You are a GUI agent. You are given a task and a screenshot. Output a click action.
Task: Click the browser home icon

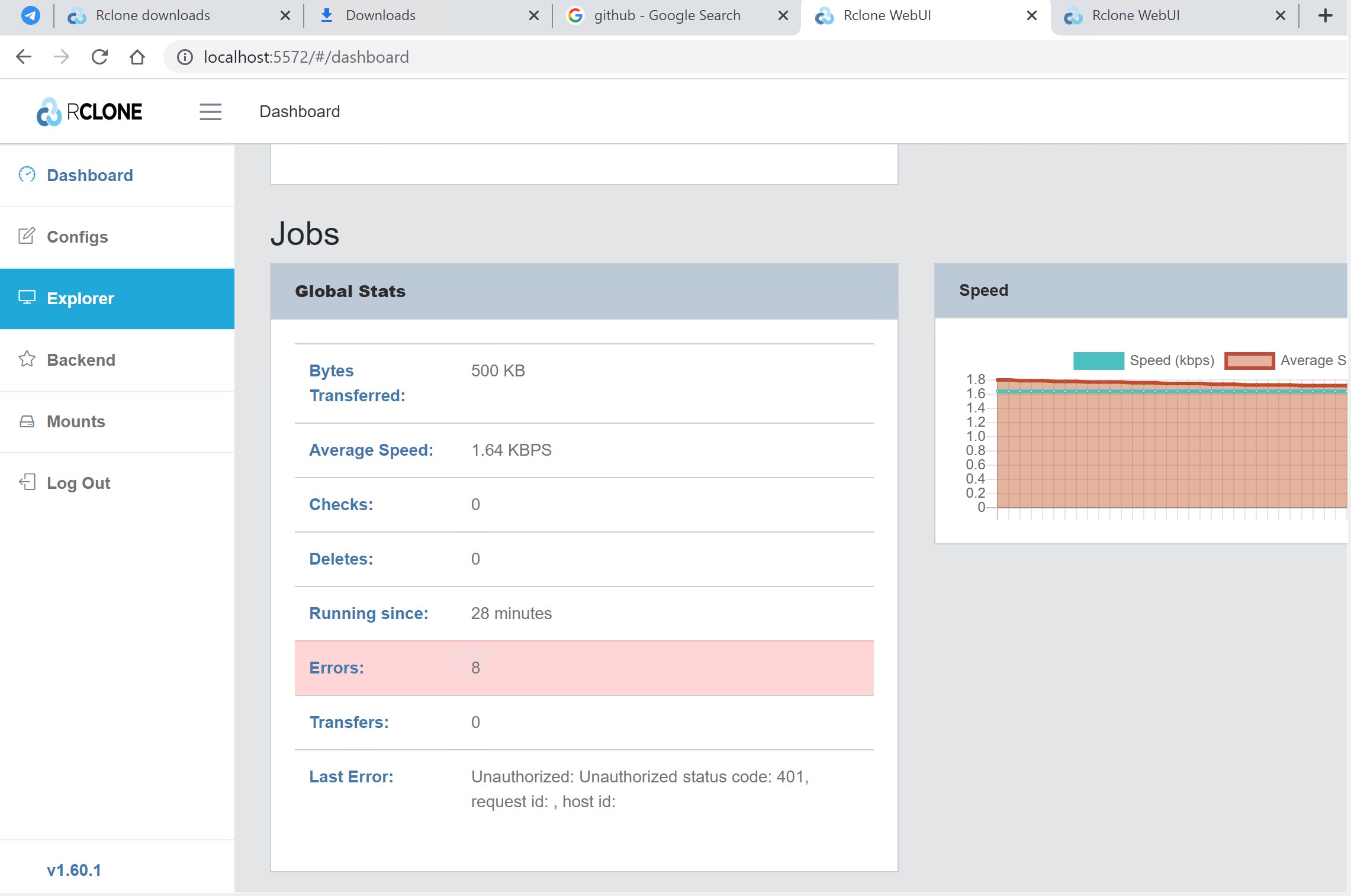pyautogui.click(x=137, y=56)
